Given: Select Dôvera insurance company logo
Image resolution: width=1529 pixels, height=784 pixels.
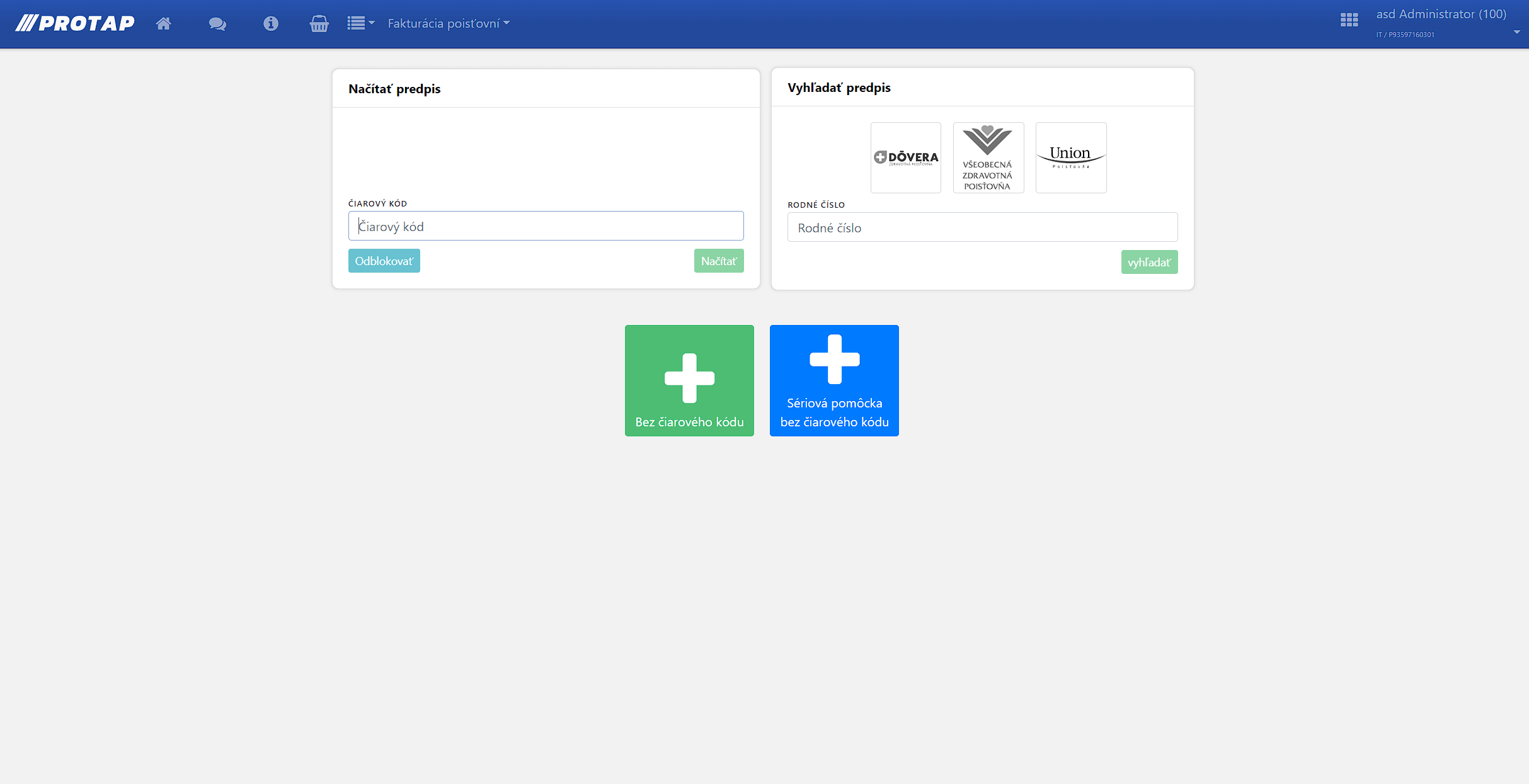Looking at the screenshot, I should (x=905, y=157).
